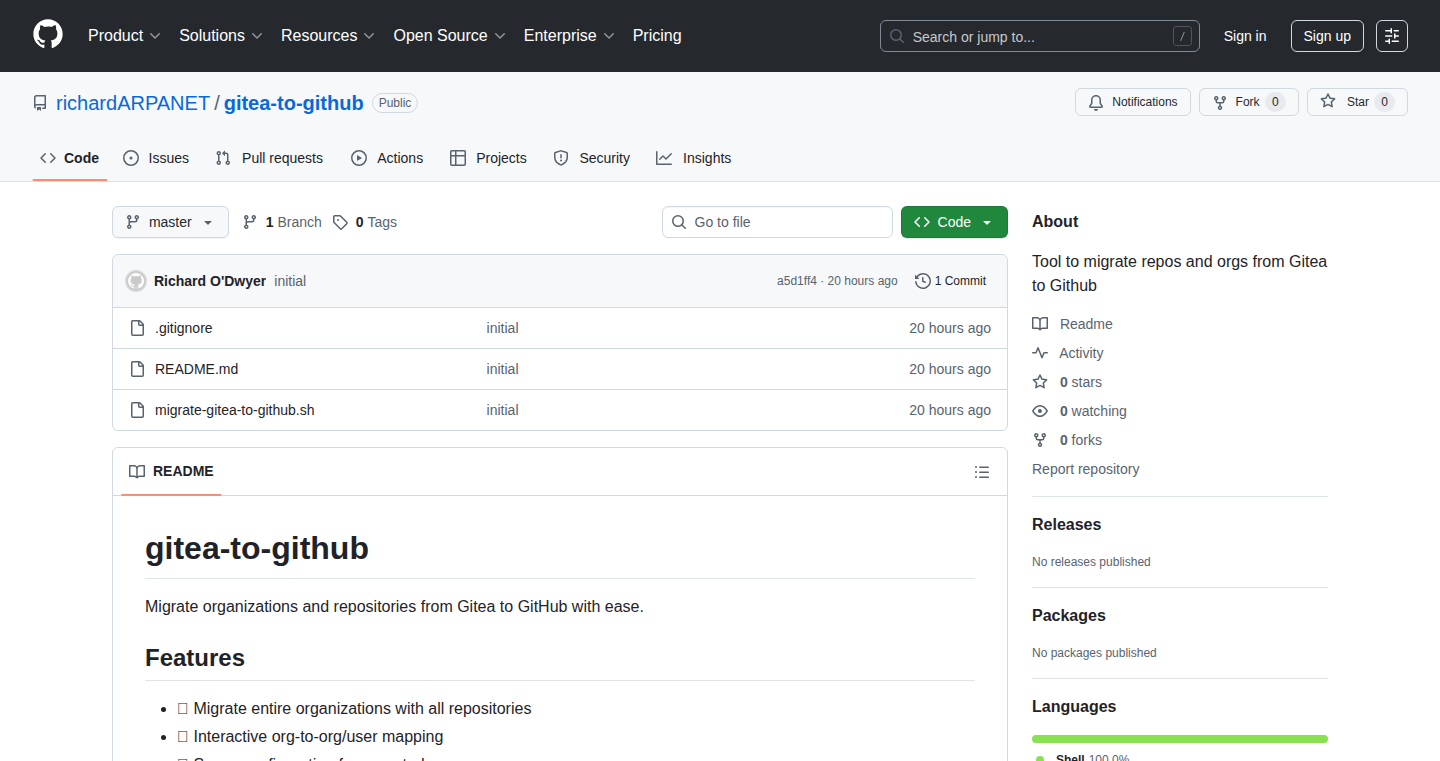Click the file icon of README.md

pos(138,369)
